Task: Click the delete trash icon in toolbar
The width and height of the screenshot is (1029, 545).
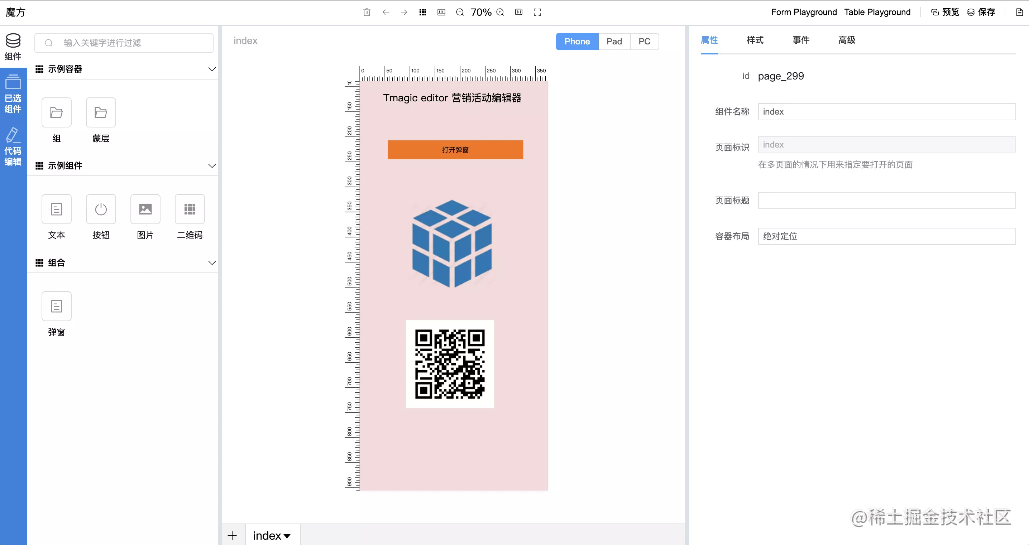Action: click(x=367, y=12)
